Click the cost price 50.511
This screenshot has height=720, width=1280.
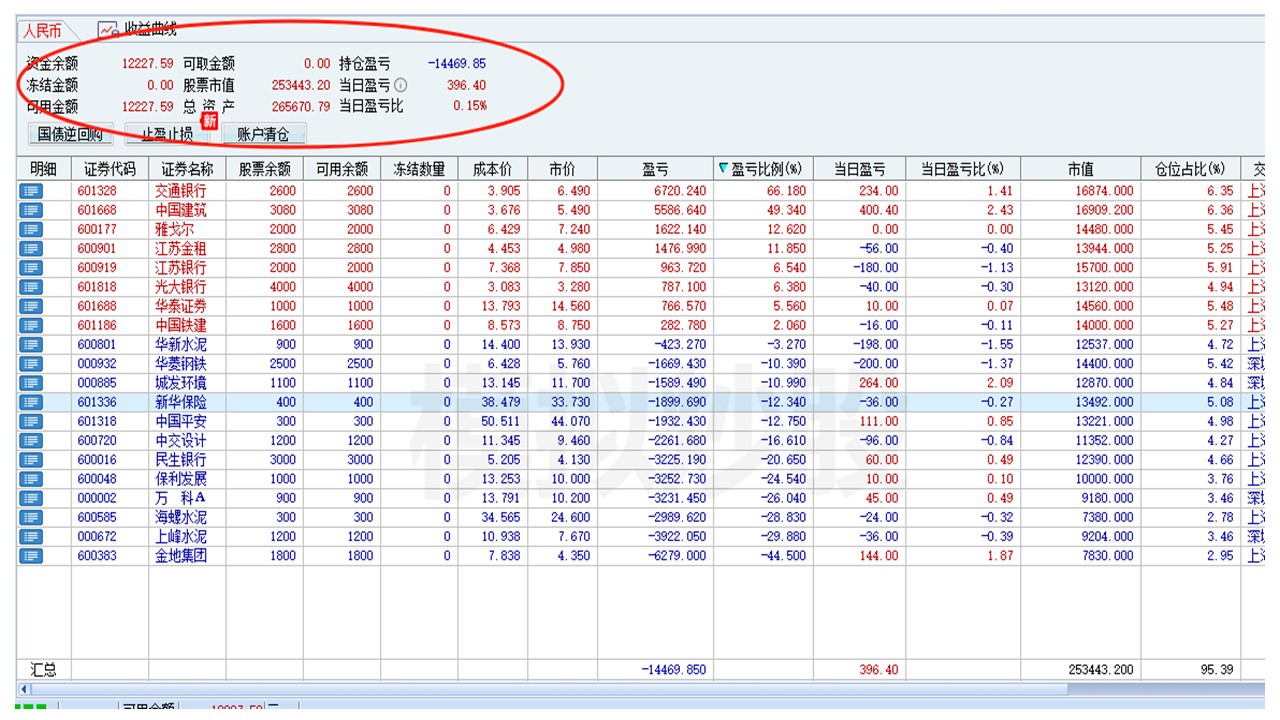point(502,421)
